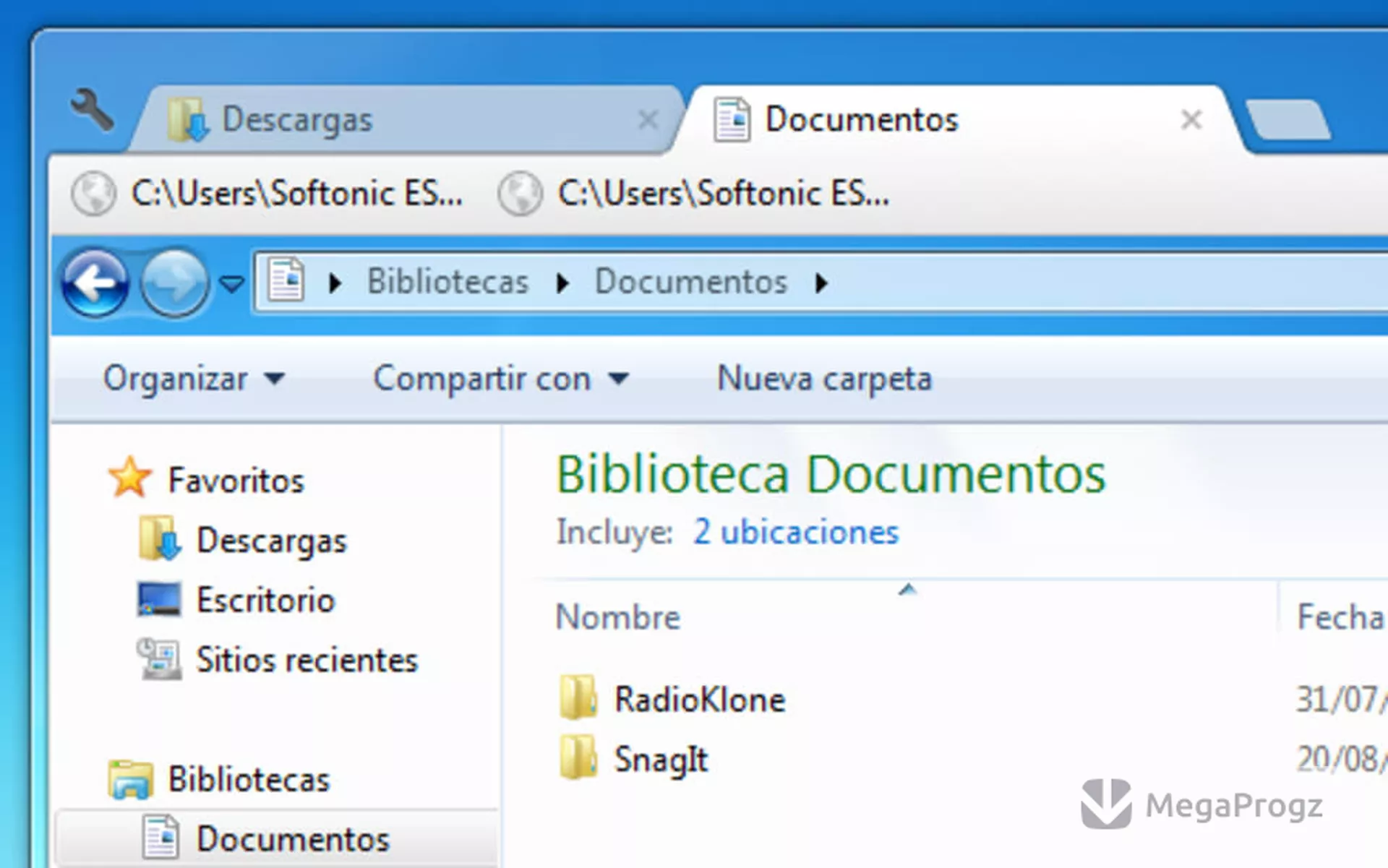Close the Descargas tab

point(648,119)
